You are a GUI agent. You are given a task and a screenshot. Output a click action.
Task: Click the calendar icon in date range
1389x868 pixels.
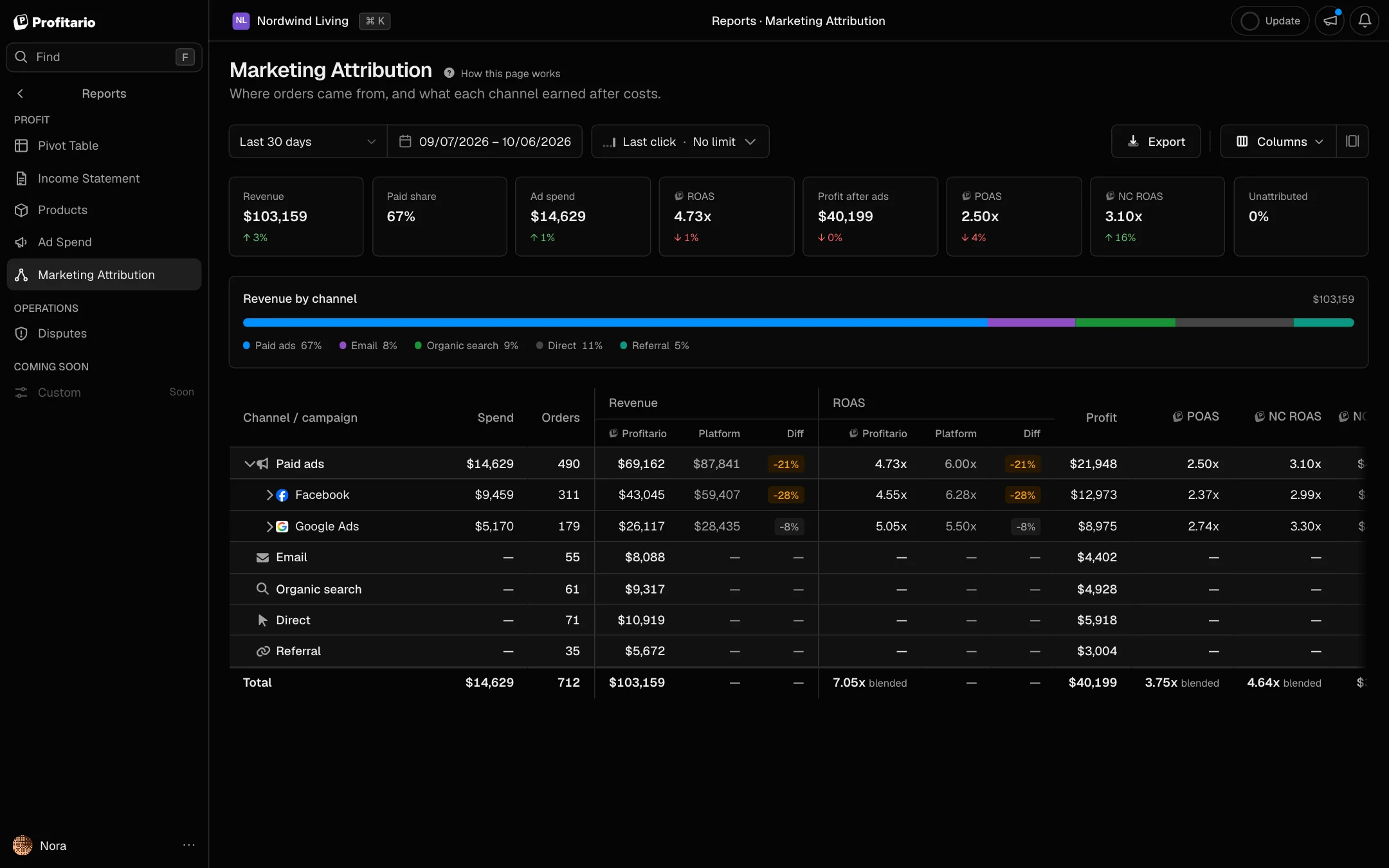tap(405, 141)
